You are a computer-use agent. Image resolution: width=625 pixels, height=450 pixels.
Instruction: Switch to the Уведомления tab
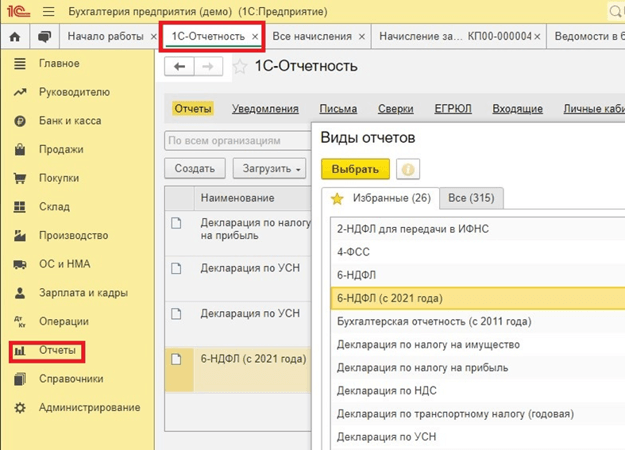(265, 109)
